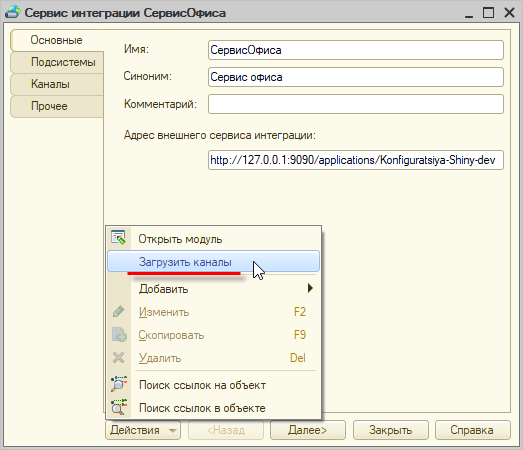Click the Copy document icon

tap(119, 335)
